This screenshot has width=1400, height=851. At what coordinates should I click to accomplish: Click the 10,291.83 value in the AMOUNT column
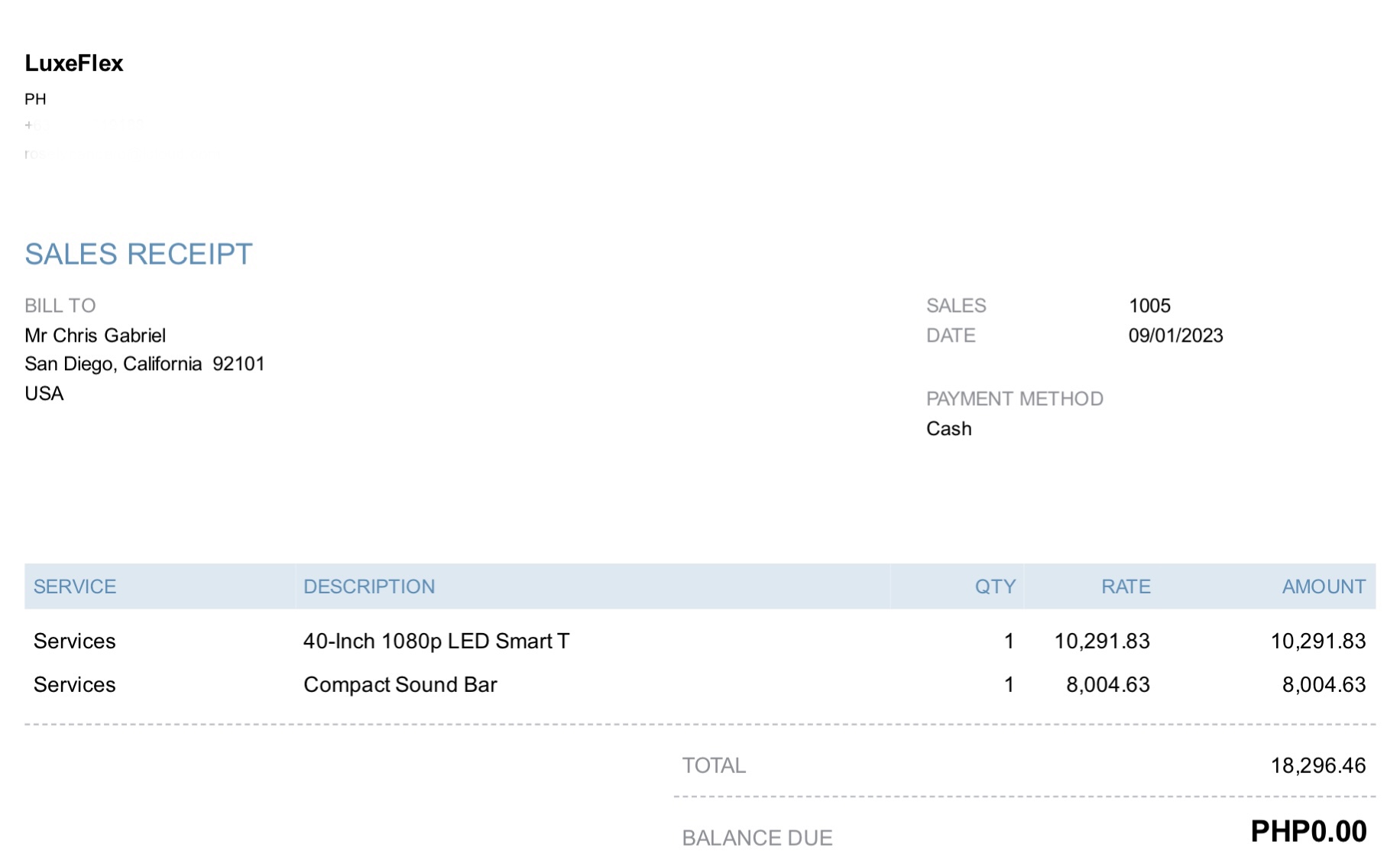(1317, 641)
